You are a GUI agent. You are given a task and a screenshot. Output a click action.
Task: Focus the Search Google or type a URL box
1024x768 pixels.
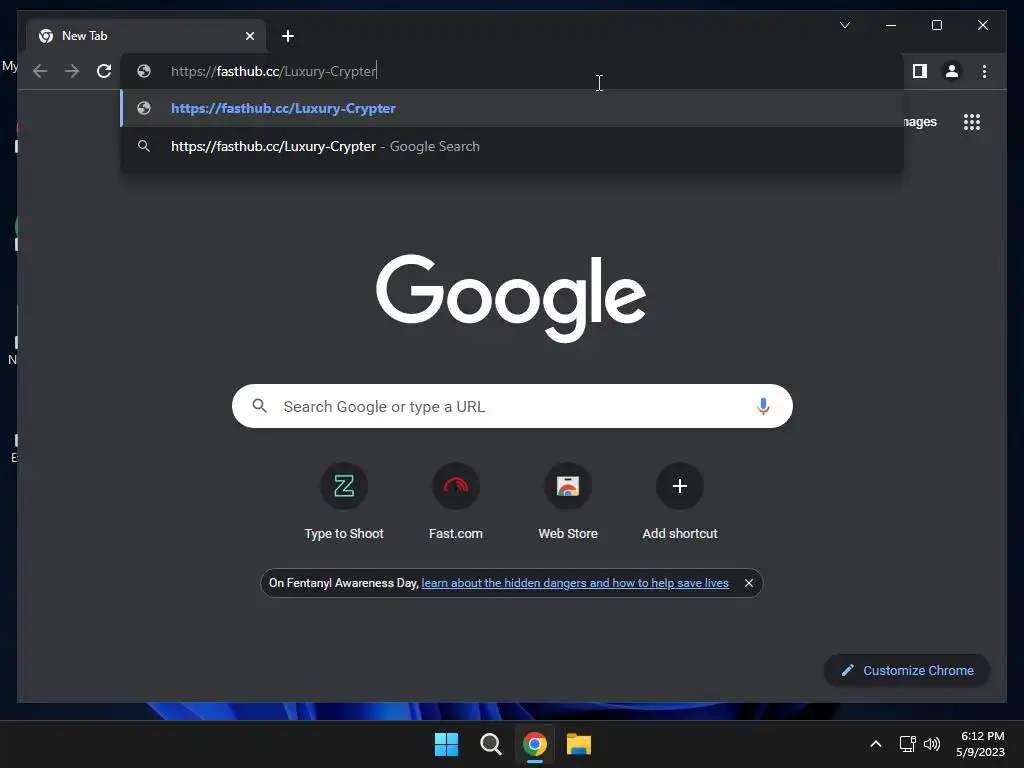pyautogui.click(x=512, y=406)
